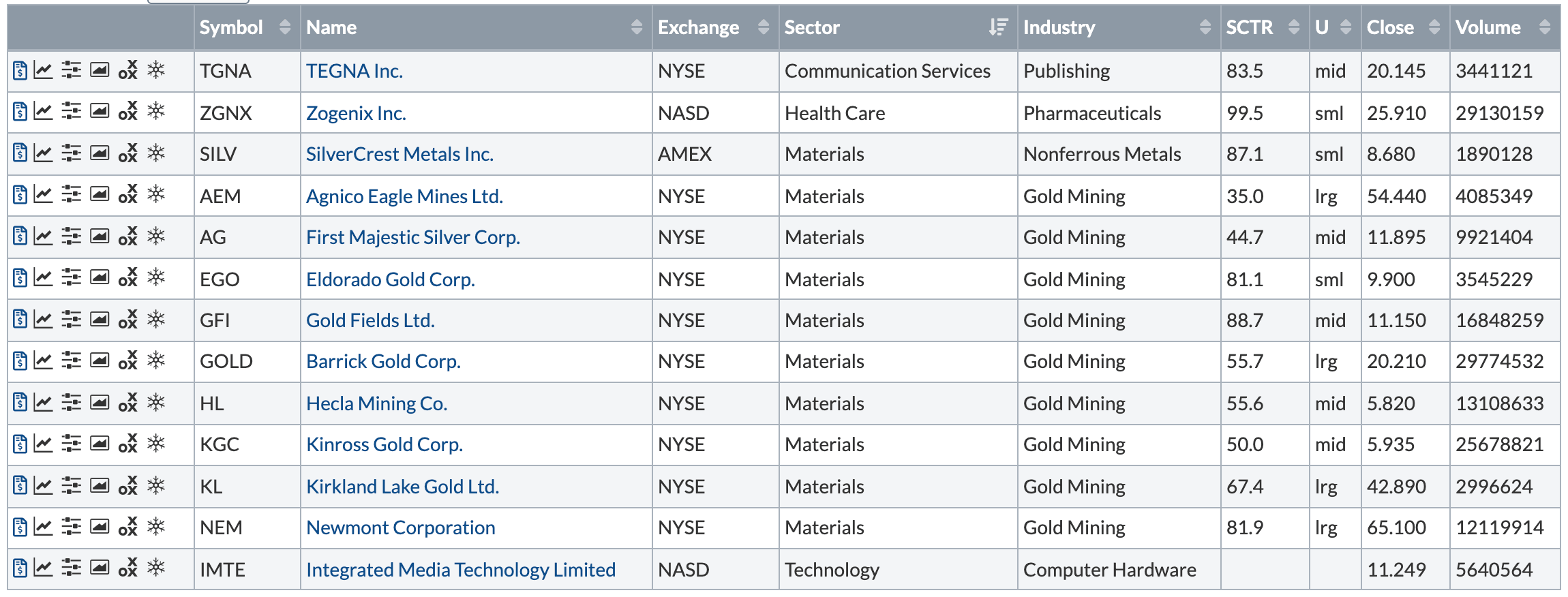Sort the table by SCTR arrows
This screenshot has width=1568, height=597.
[1293, 27]
